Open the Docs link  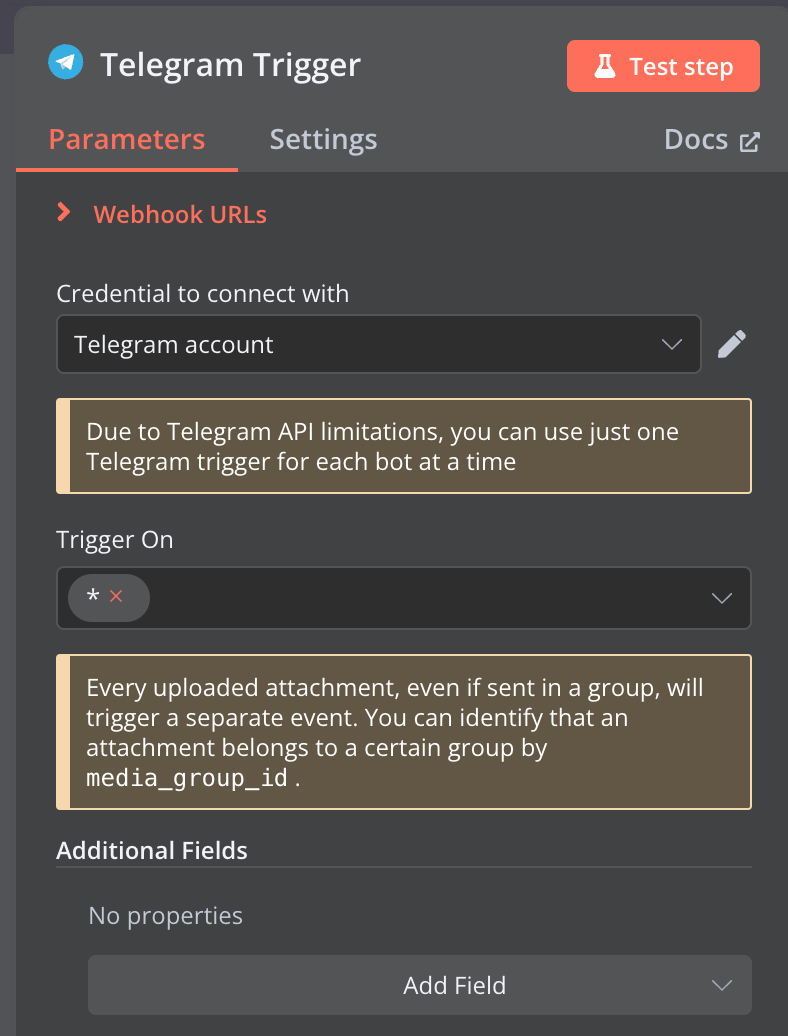coord(696,139)
